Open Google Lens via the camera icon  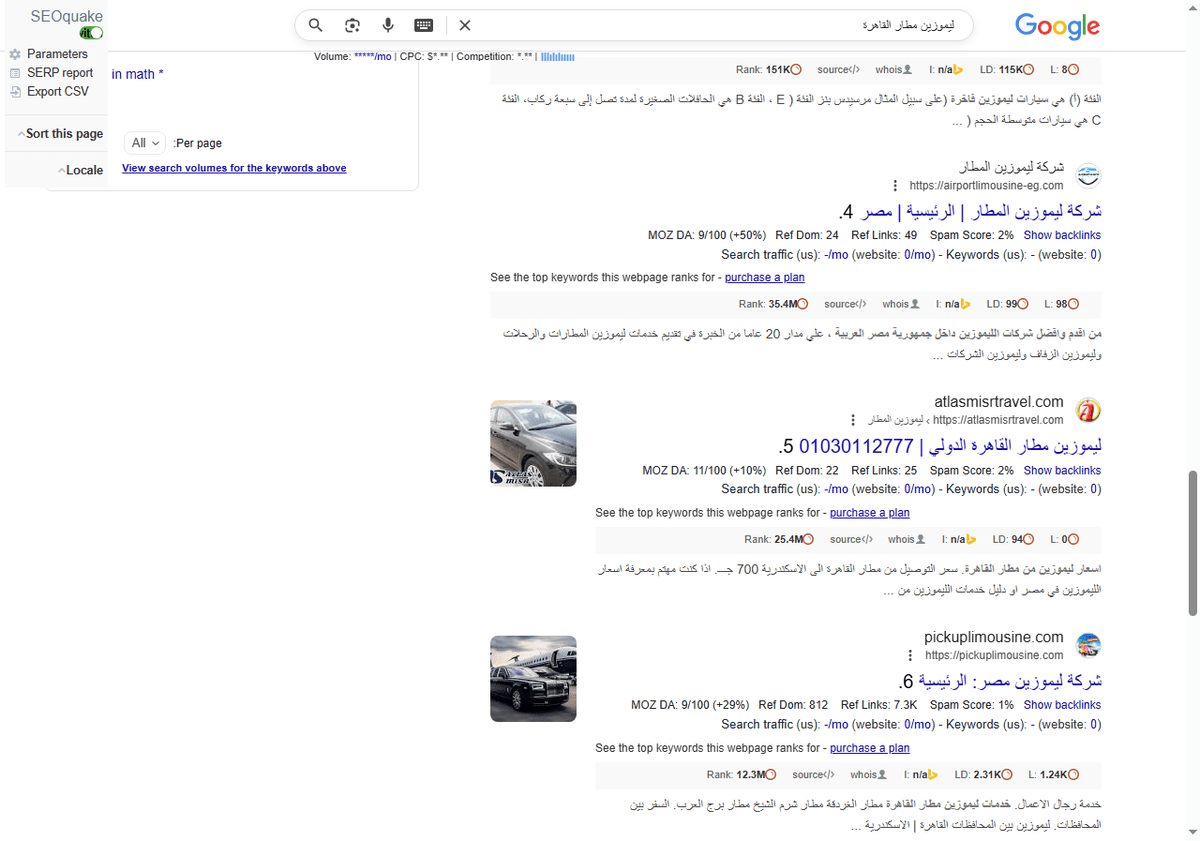(352, 25)
